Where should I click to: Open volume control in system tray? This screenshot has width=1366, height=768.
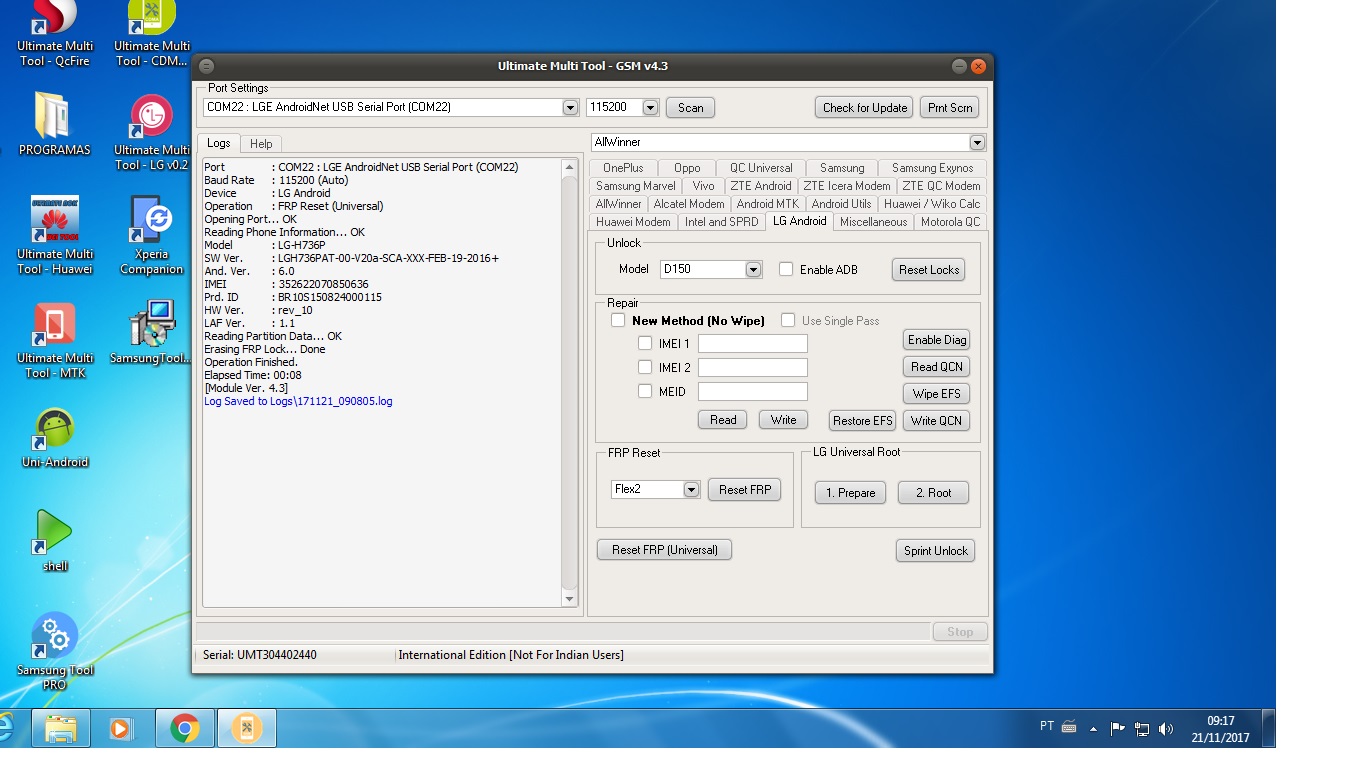pos(1166,729)
